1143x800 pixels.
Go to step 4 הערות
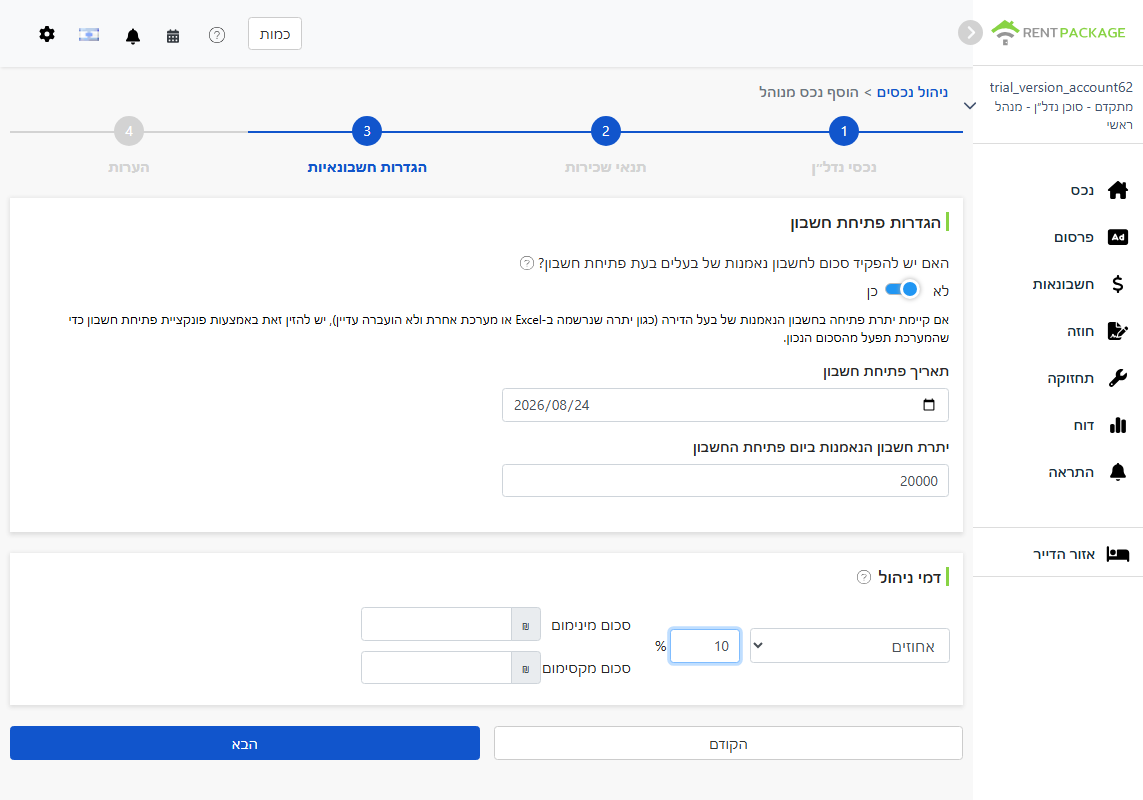point(129,131)
